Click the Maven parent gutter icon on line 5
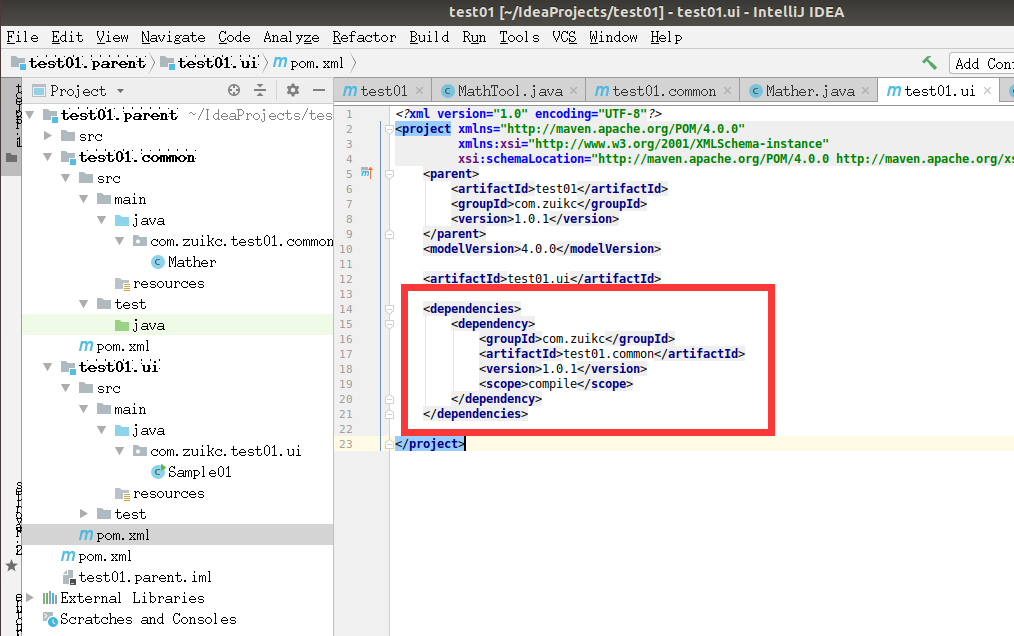Viewport: 1014px width, 636px height. pyautogui.click(x=367, y=173)
